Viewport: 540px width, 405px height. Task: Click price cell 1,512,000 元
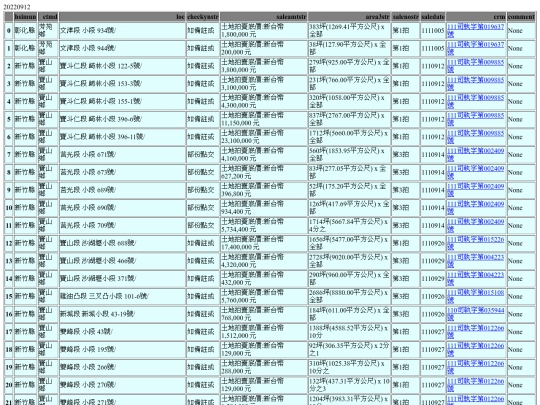(x=263, y=332)
